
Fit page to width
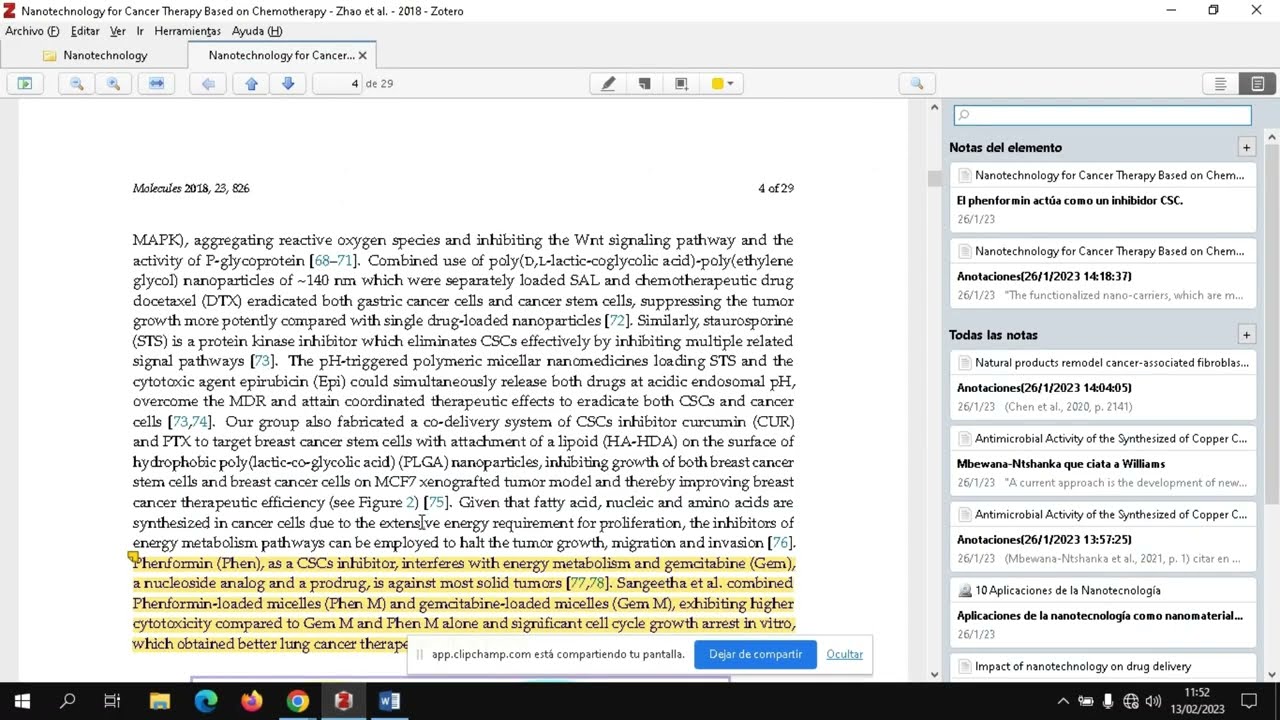156,84
